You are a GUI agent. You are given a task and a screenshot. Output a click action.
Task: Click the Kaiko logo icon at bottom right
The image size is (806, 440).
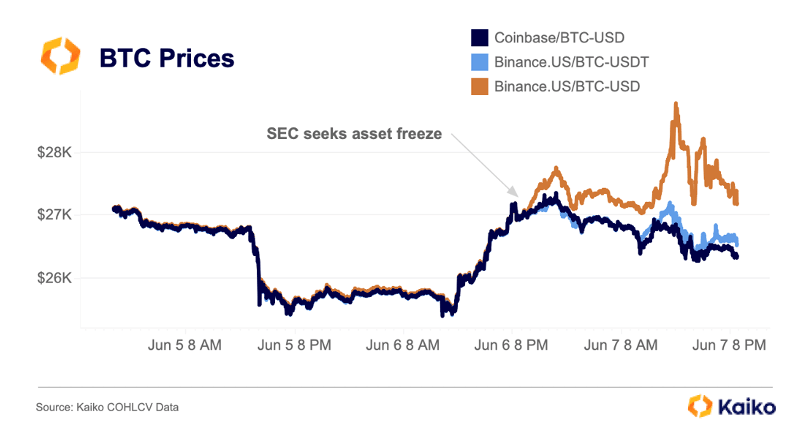[701, 406]
